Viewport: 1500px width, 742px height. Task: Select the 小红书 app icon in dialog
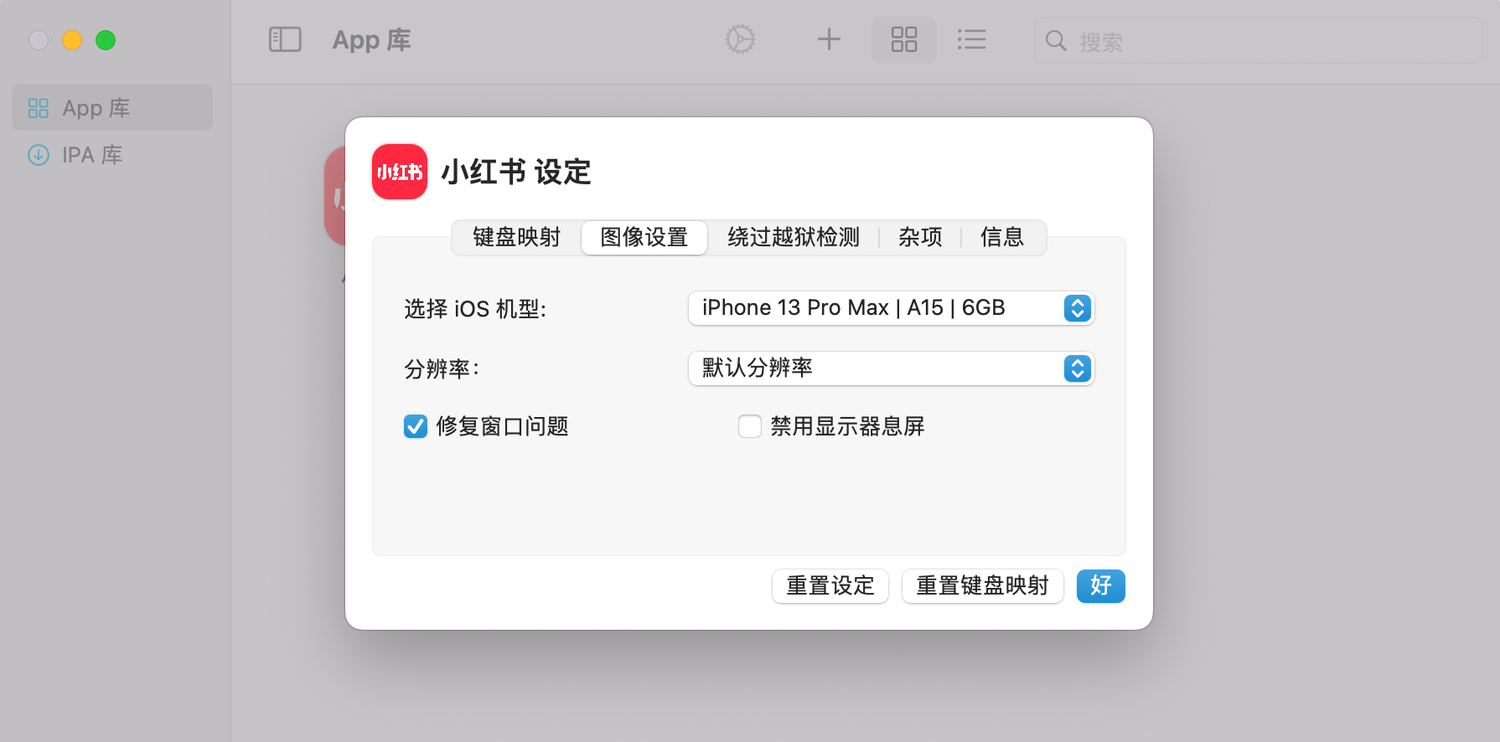pyautogui.click(x=400, y=172)
